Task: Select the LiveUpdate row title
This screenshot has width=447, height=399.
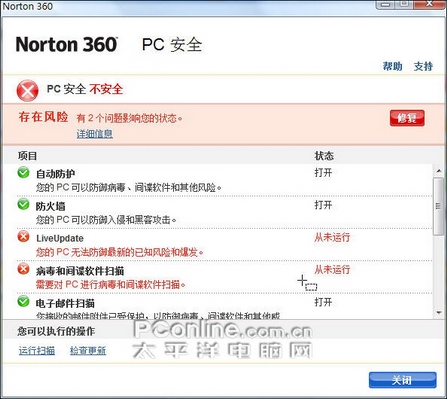Action: [x=60, y=238]
